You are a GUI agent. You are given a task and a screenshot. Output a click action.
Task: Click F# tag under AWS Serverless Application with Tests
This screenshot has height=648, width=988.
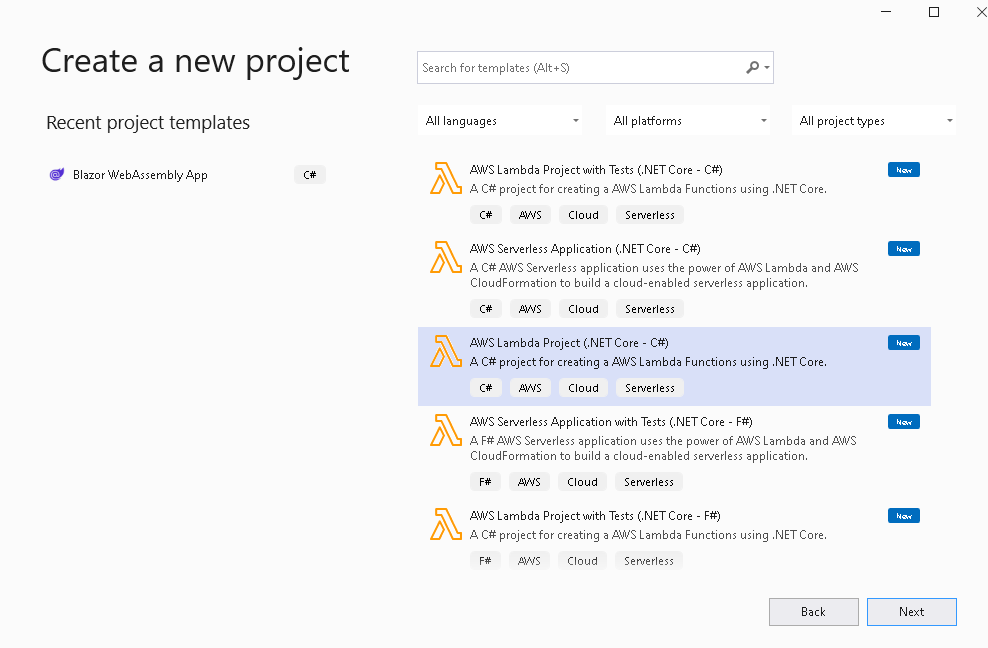tap(485, 482)
